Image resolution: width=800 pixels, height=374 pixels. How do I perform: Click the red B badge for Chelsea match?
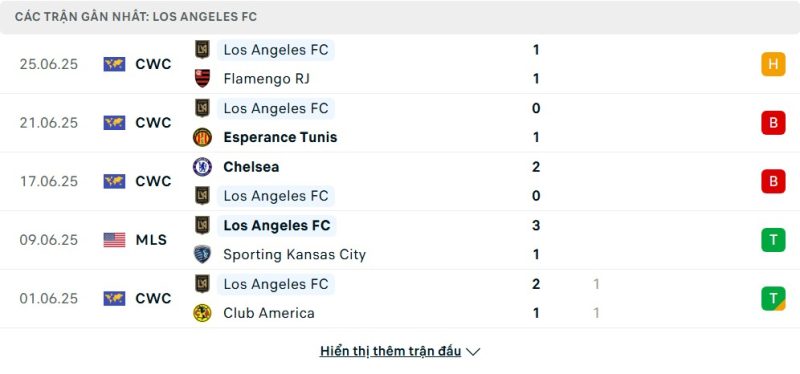coord(773,181)
